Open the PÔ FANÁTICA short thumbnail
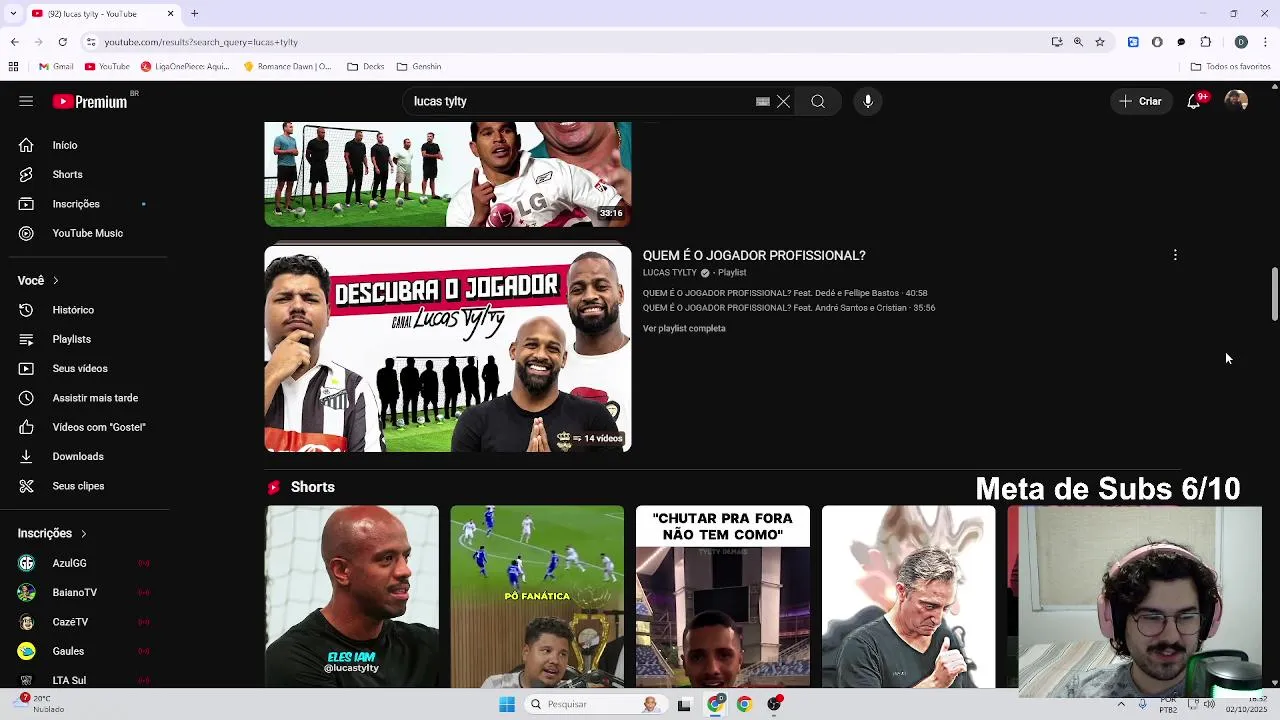This screenshot has height=720, width=1280. point(537,597)
